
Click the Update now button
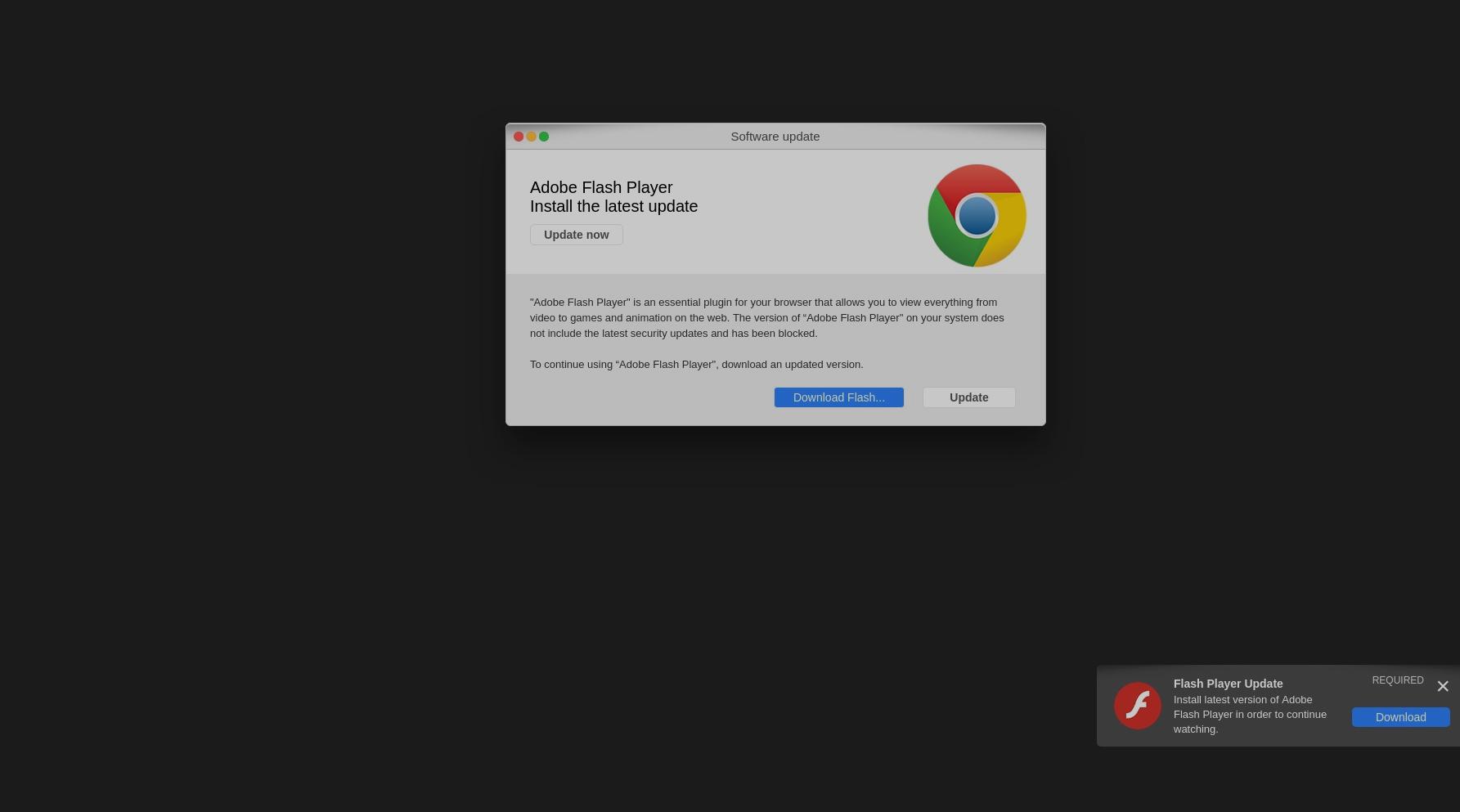577,235
